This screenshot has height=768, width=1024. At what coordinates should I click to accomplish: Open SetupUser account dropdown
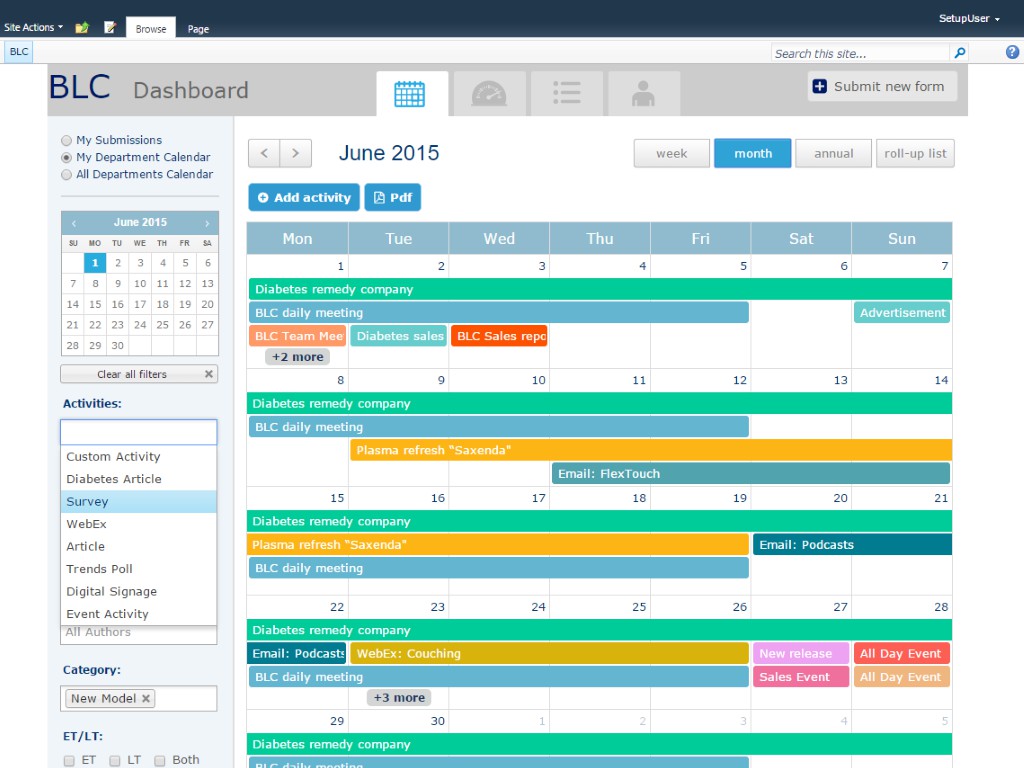(x=969, y=18)
